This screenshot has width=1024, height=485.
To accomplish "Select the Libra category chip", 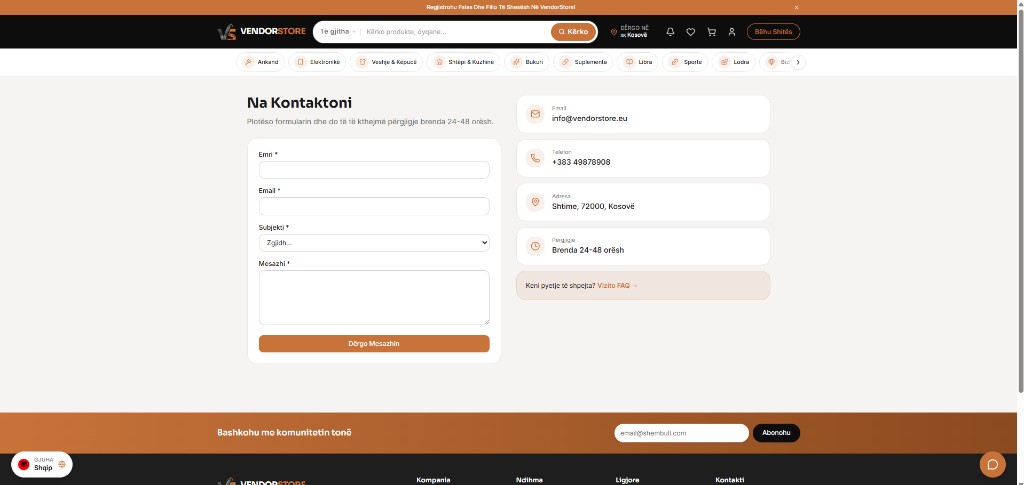I will [637, 62].
